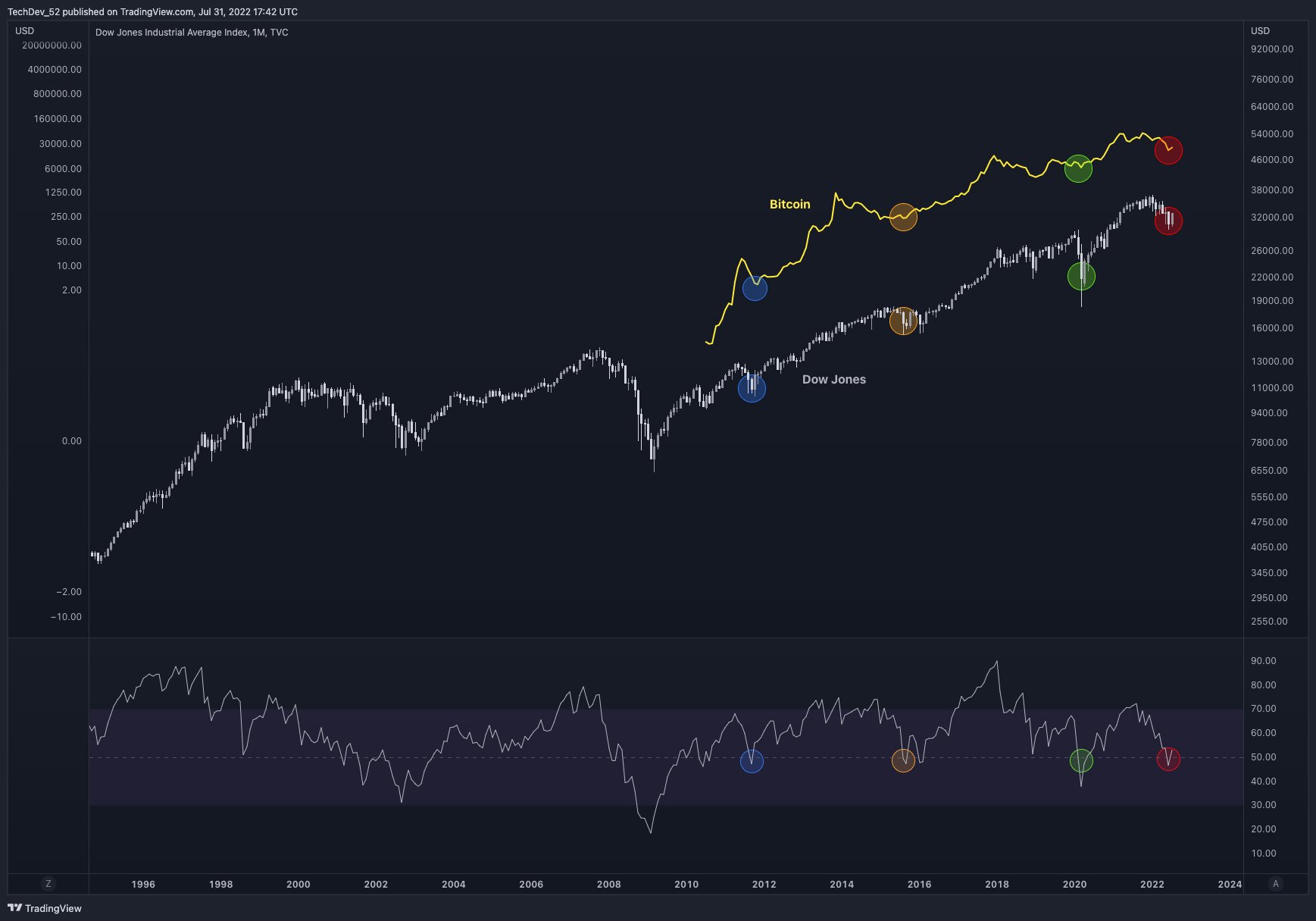The image size is (1316, 921).
Task: Click the blue circle on Dow Jones candles
Action: pyautogui.click(x=752, y=389)
